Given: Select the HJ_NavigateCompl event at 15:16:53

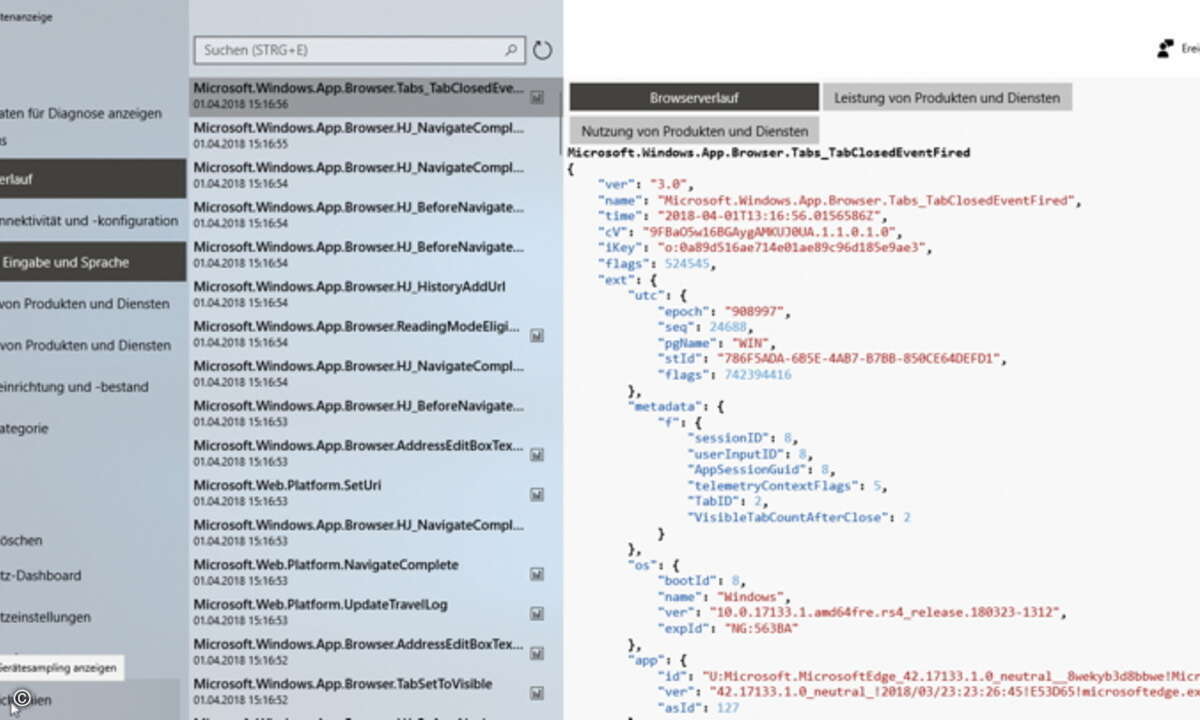Looking at the screenshot, I should [375, 534].
